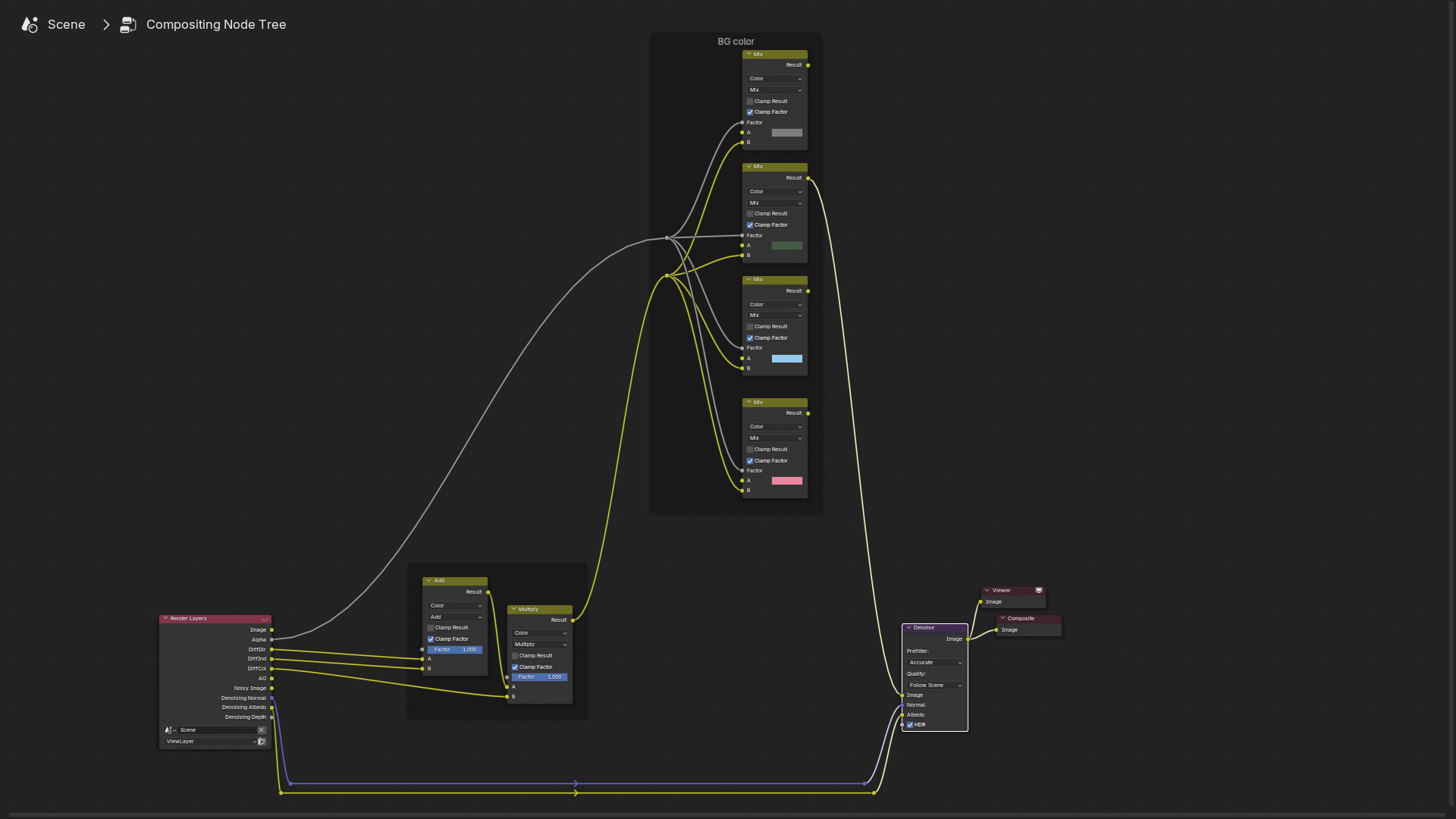Click the Factor slider in the Add node
This screenshot has height=819, width=1456.
(455, 650)
